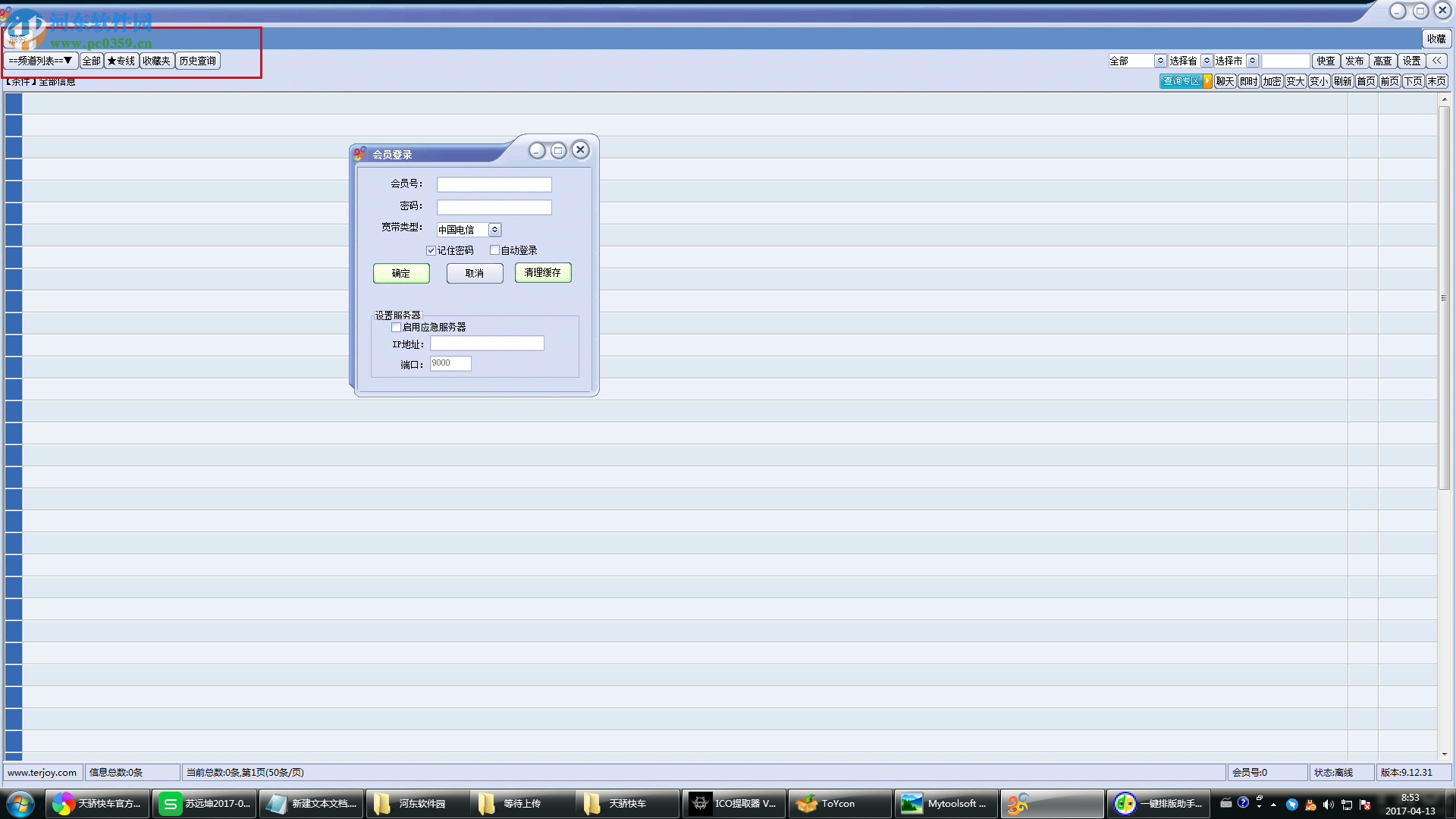Select the 收藏夹 tab
The width and height of the screenshot is (1456, 819).
click(157, 61)
